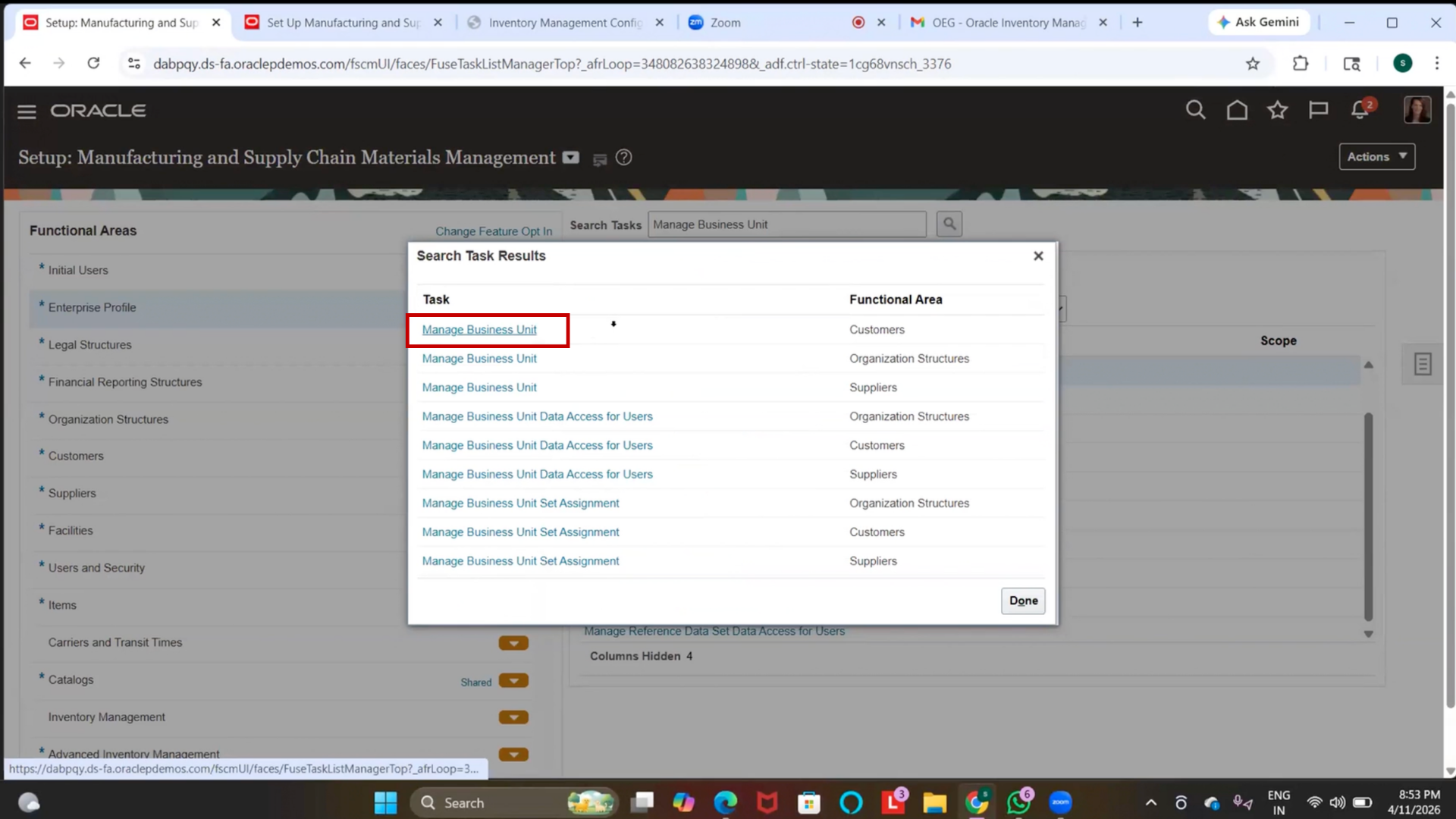Open Business Unit Set Assignment for Customers
The image size is (1456, 819).
[x=520, y=532]
